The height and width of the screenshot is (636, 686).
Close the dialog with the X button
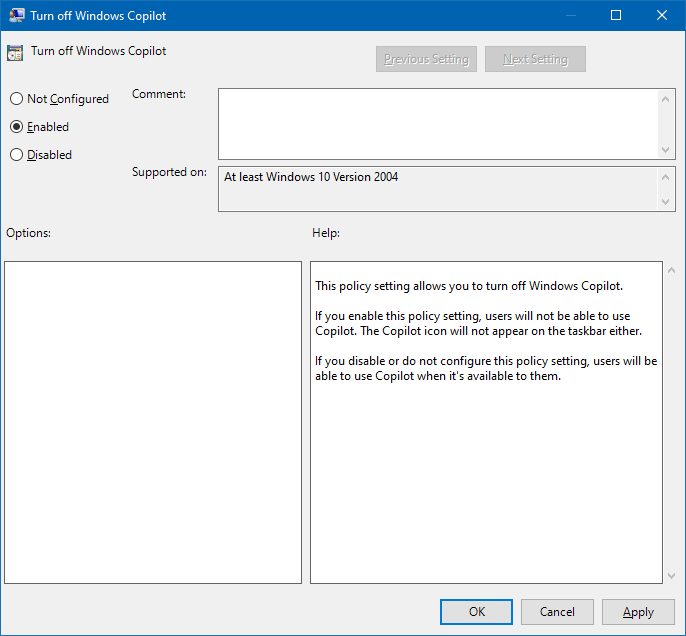[x=662, y=15]
